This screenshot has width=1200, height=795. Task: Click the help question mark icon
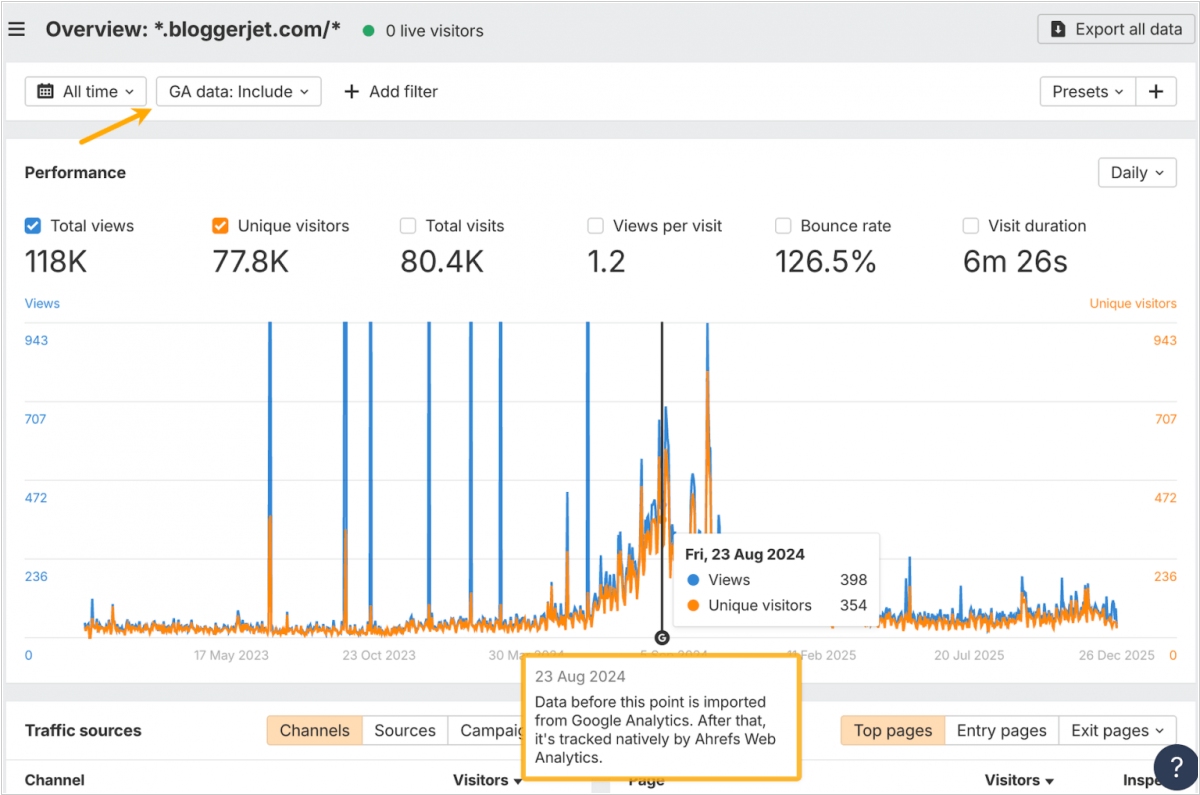(x=1176, y=767)
